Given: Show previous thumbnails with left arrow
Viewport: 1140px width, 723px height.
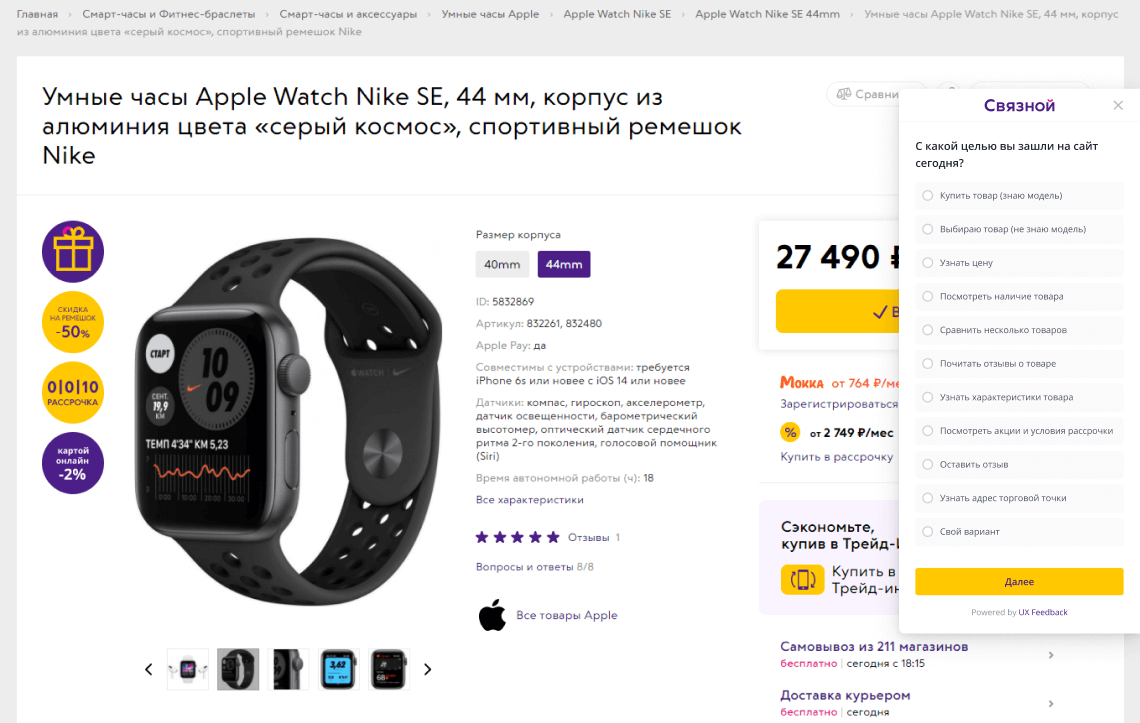Looking at the screenshot, I should point(148,669).
